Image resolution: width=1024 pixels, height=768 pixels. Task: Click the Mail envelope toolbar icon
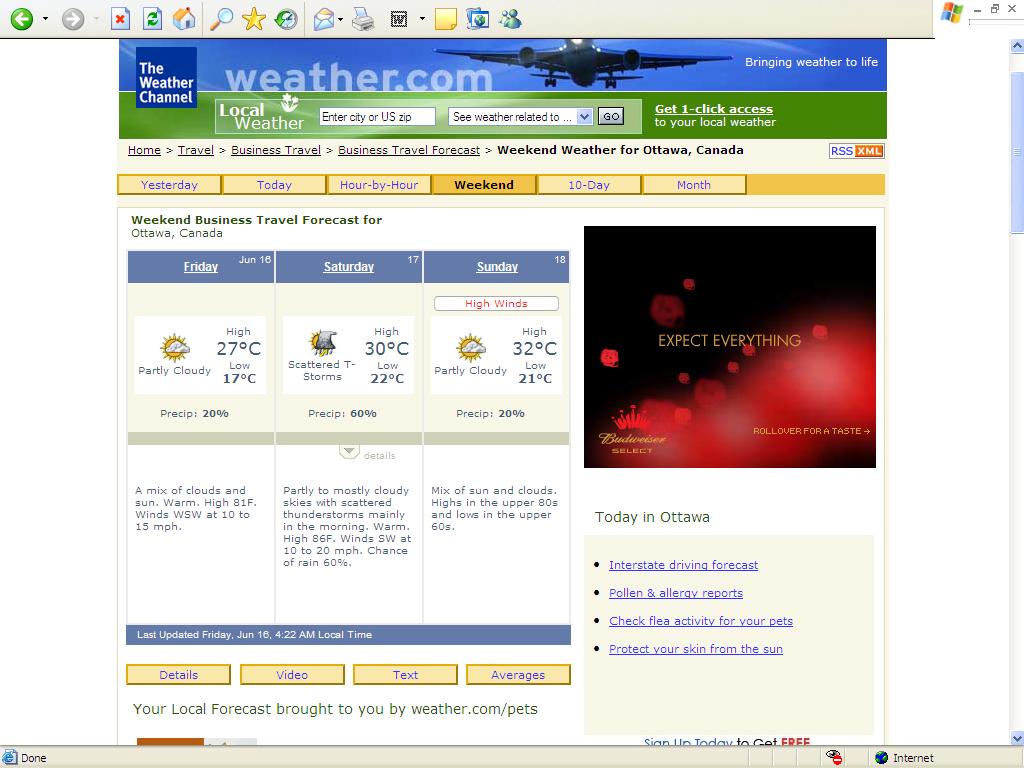324,20
